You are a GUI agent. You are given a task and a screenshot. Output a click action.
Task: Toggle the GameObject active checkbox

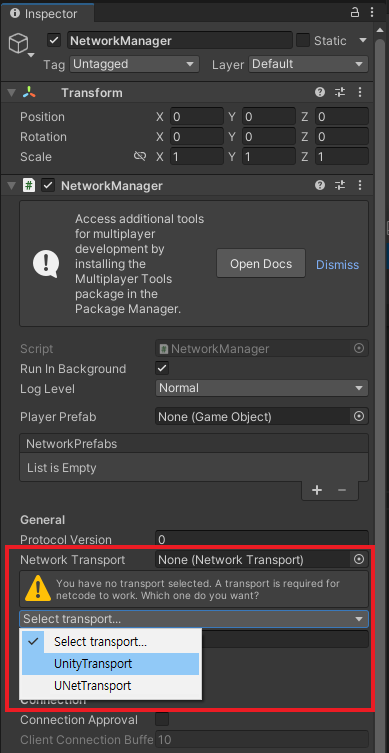(54, 40)
